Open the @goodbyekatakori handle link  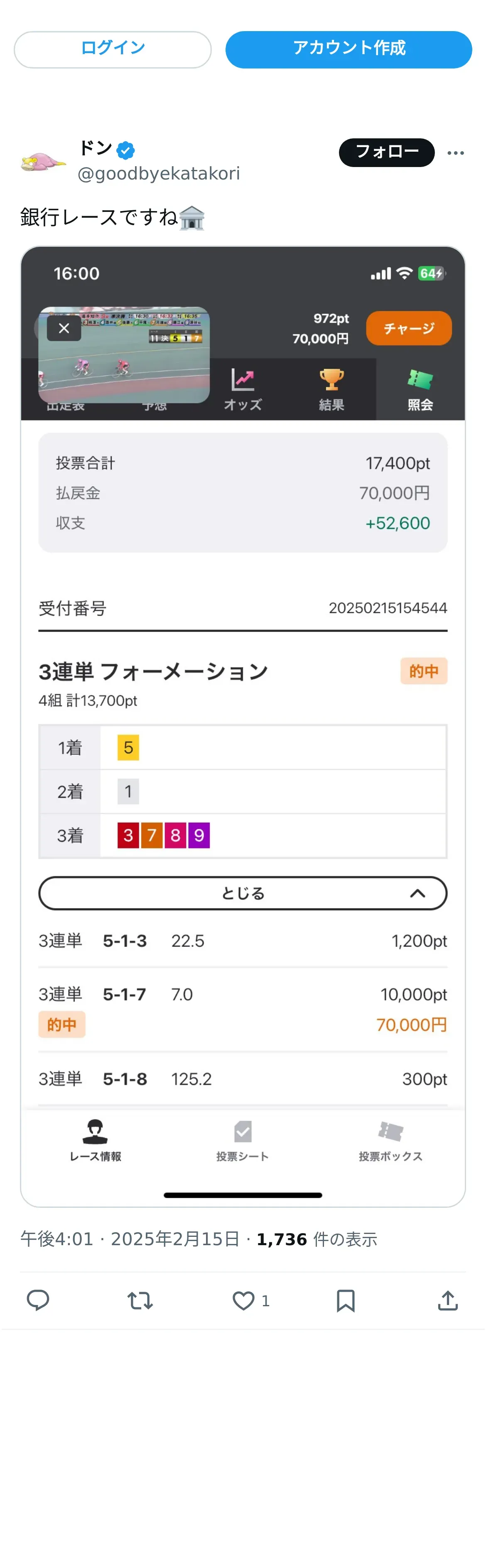(159, 174)
